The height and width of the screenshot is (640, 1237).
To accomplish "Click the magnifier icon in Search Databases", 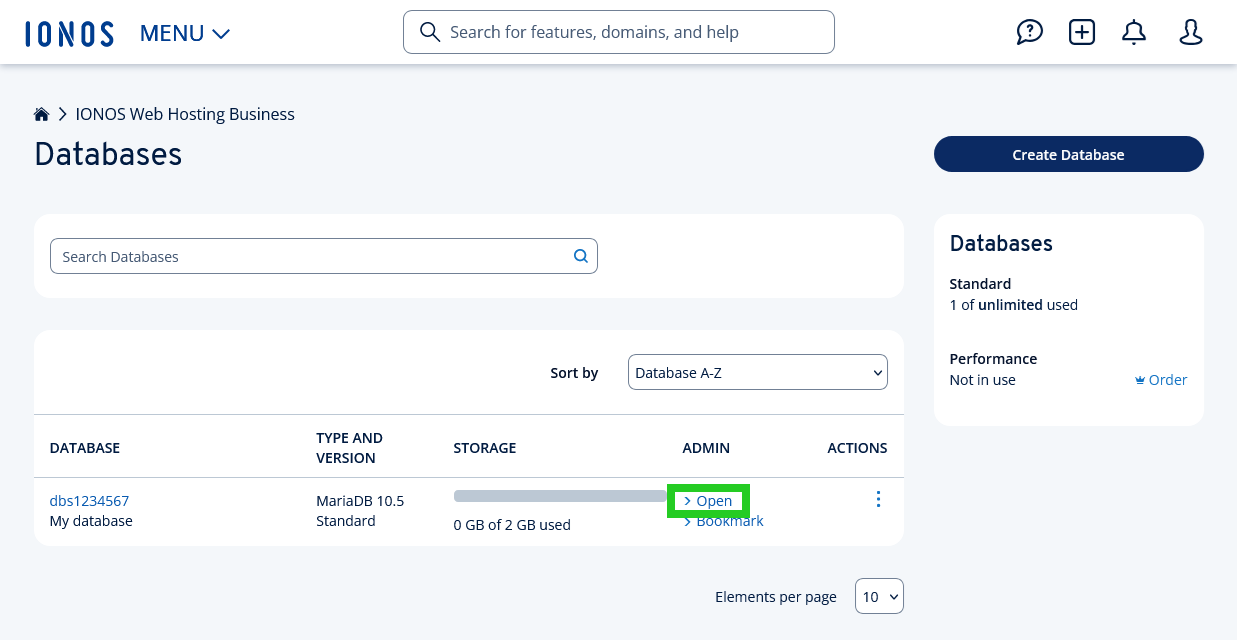I will 580,256.
